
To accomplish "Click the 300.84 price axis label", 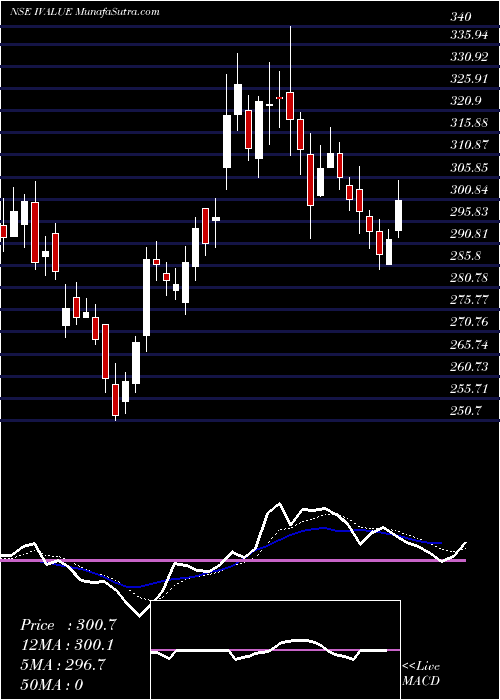I will [469, 190].
